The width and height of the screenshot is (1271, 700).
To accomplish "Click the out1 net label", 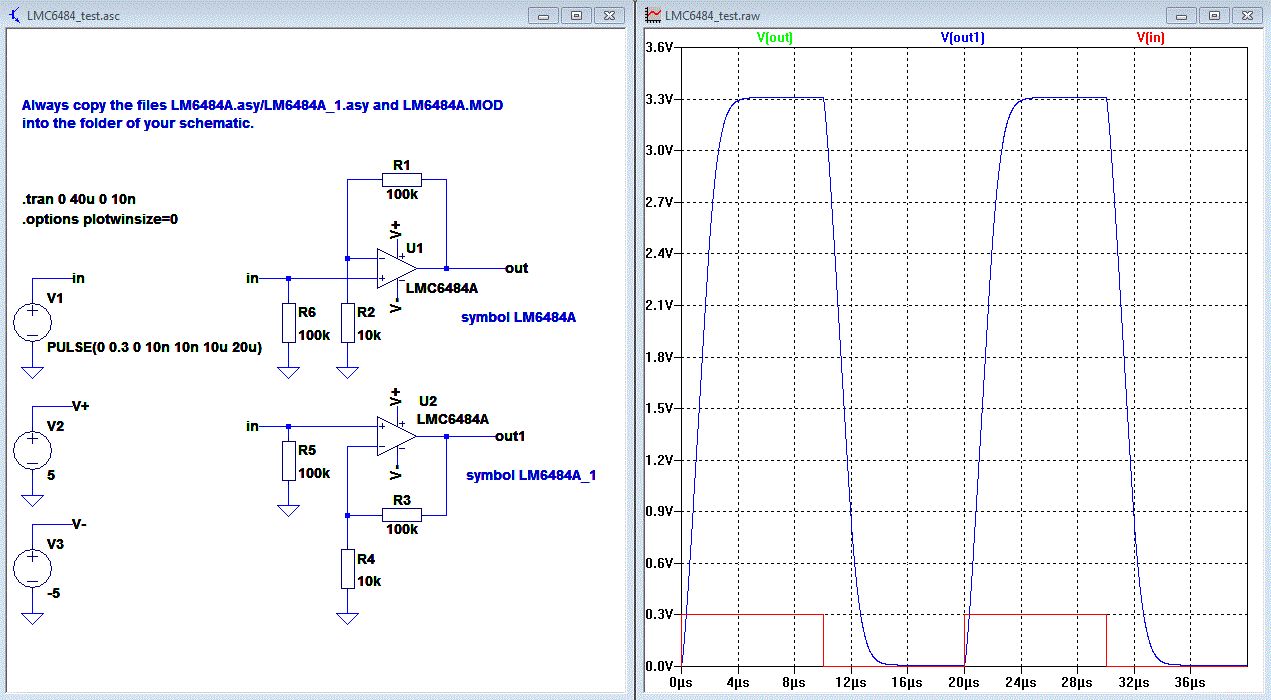I will [510, 436].
